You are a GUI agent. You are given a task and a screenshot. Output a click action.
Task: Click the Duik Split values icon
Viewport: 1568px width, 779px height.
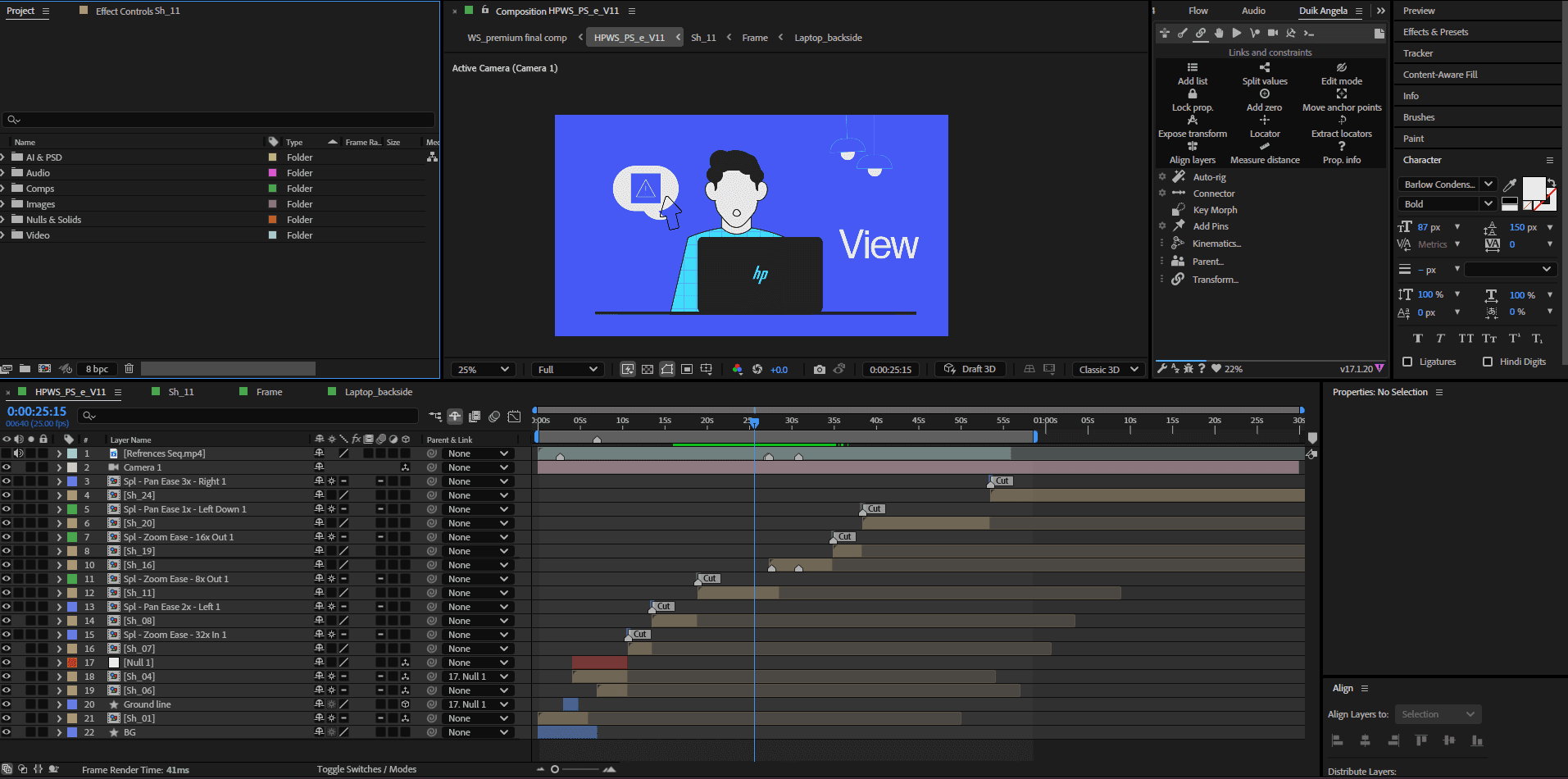pos(1265,67)
